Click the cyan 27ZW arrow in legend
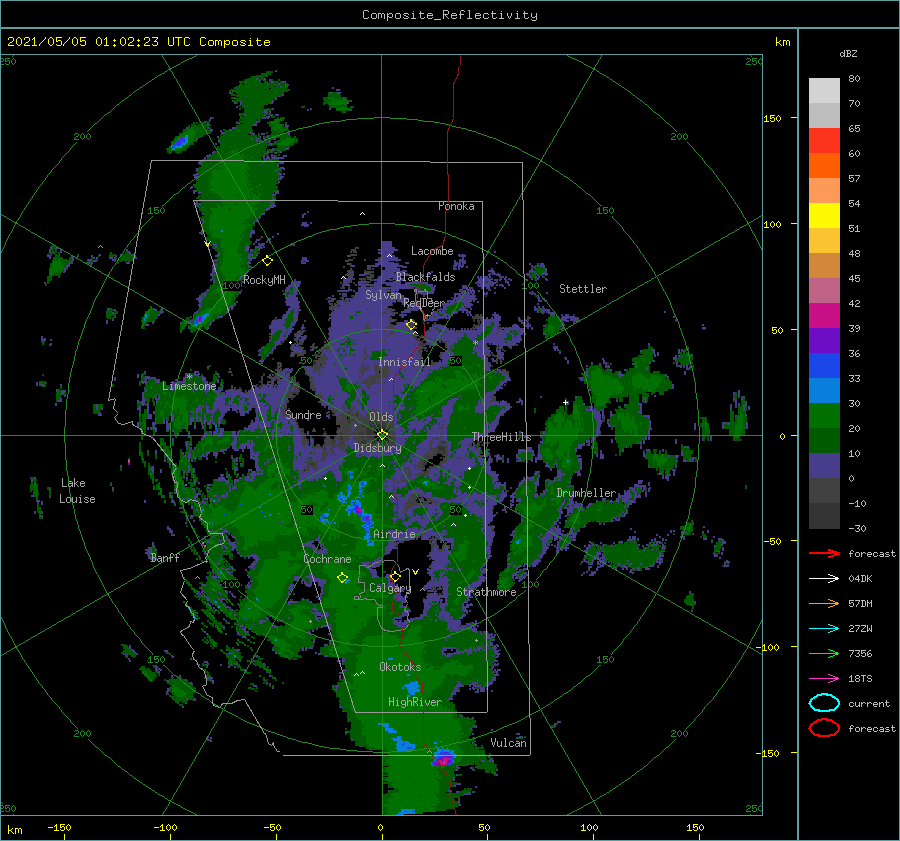Screen dimensions: 900x841 (824, 629)
